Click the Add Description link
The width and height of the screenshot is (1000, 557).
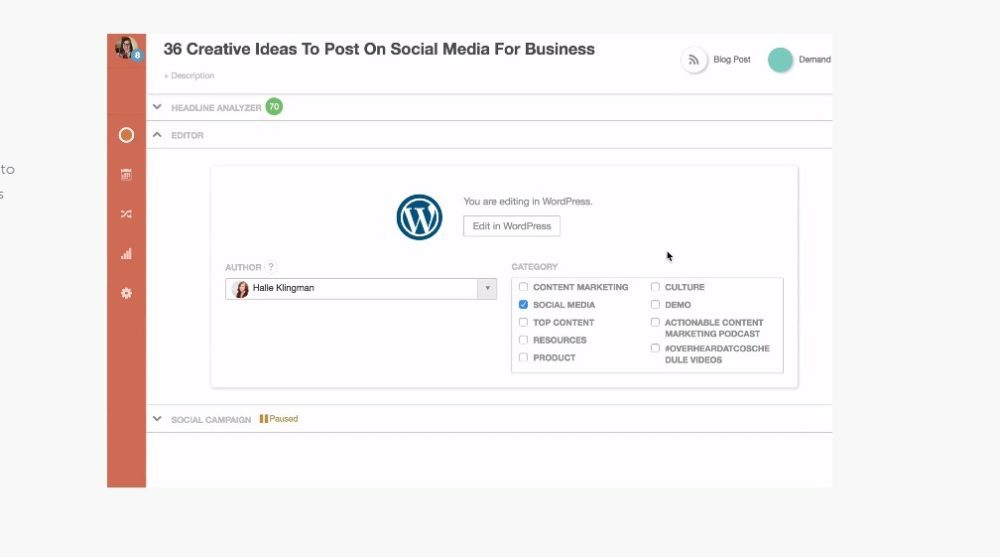[x=189, y=76]
